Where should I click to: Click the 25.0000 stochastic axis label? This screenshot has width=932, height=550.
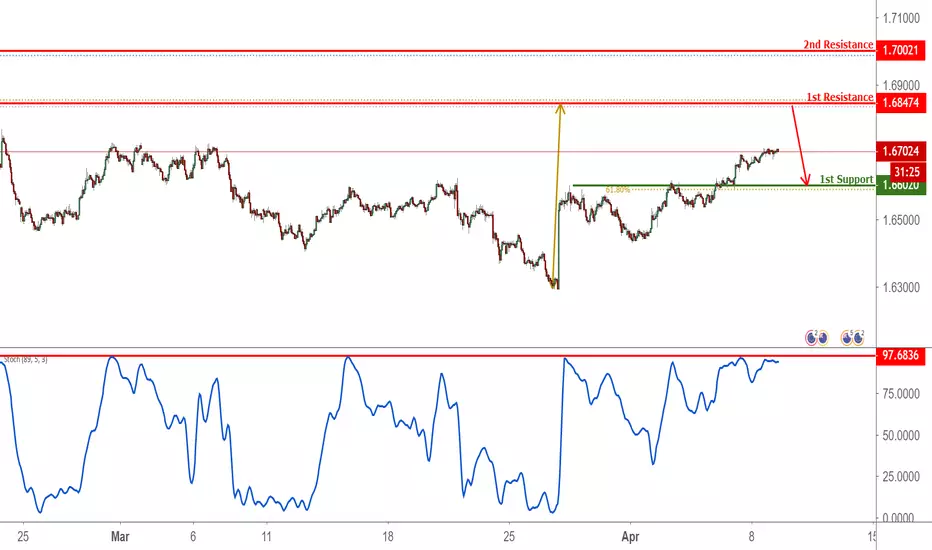tap(901, 476)
